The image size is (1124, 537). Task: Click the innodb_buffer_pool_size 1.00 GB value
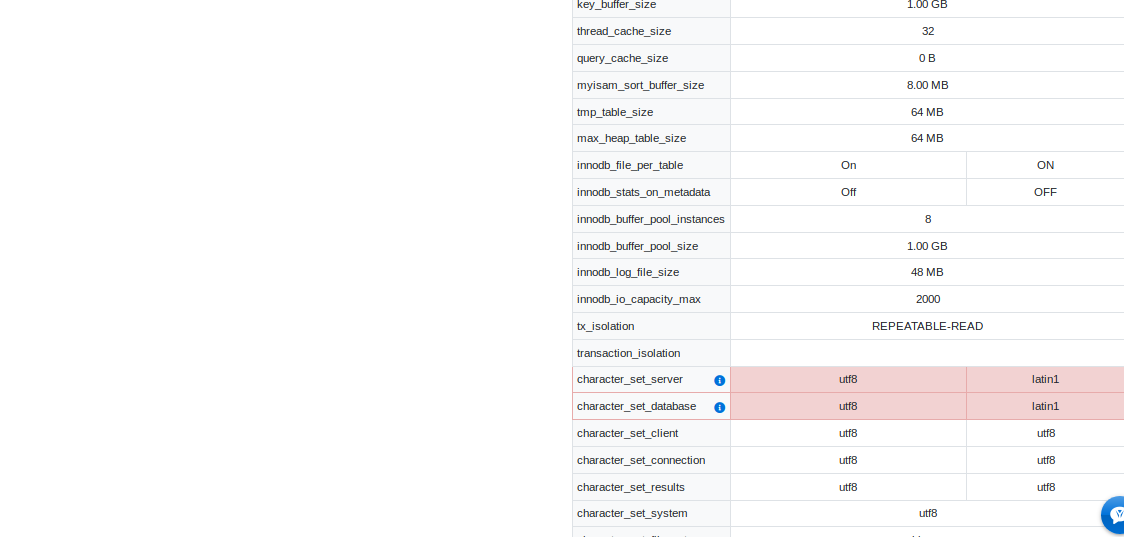coord(927,246)
